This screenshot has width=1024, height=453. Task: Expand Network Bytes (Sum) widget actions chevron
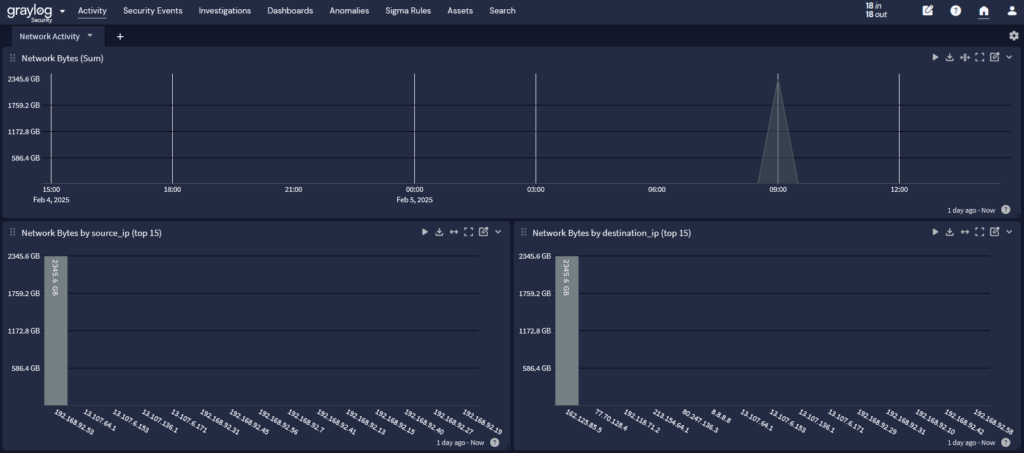pyautogui.click(x=1009, y=58)
